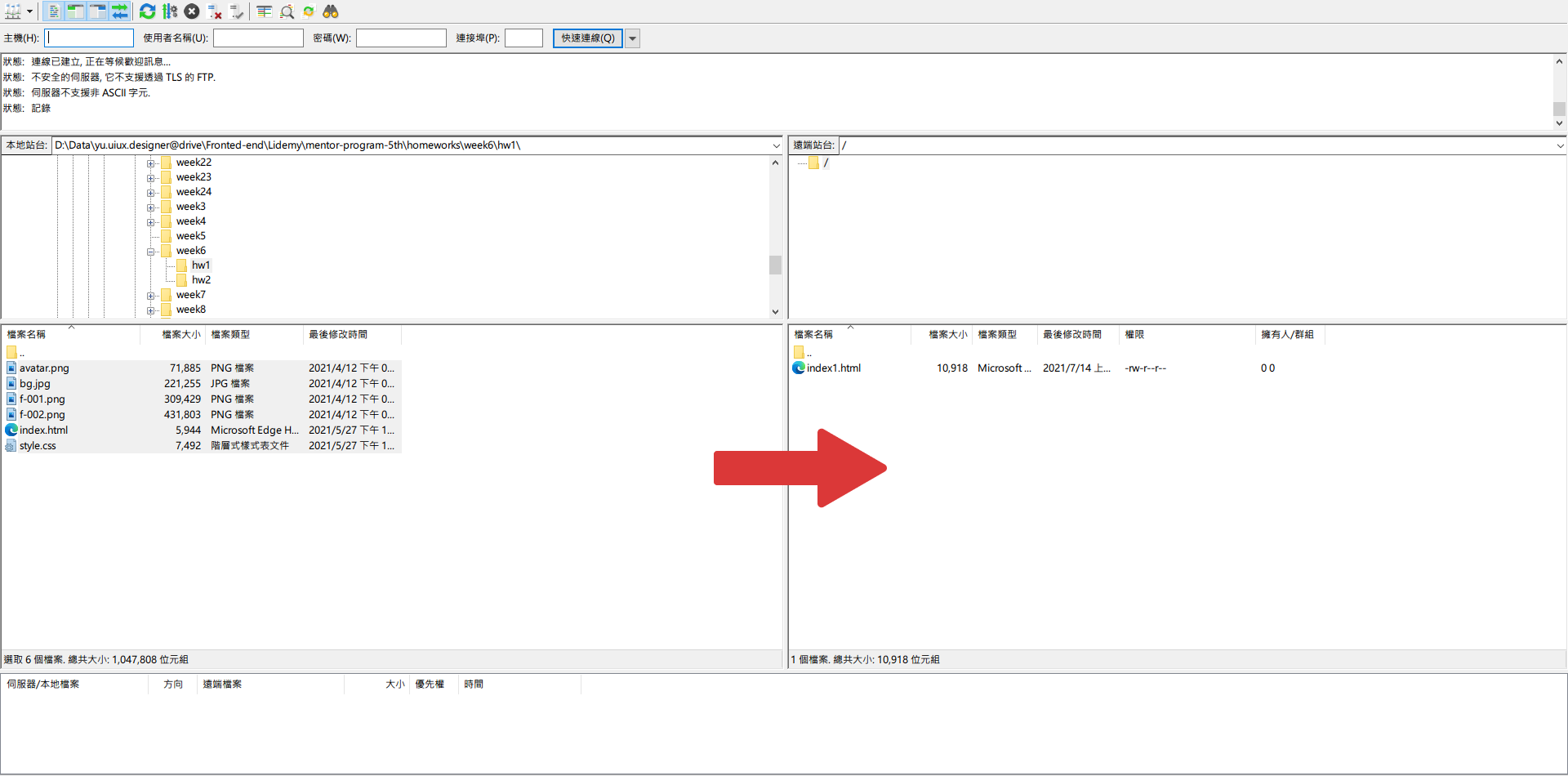1568x776 pixels.
Task: Select the remote root folder icon
Action: click(x=813, y=163)
